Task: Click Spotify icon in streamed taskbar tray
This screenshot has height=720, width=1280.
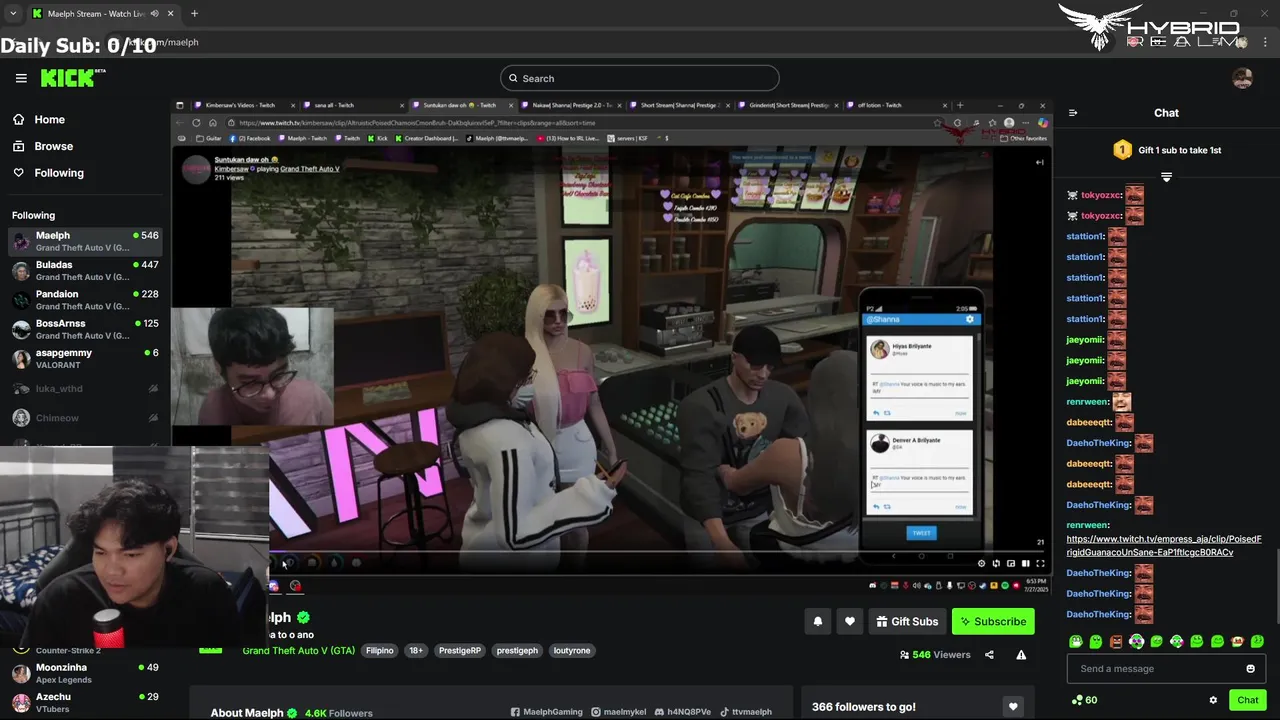Action: (x=1005, y=586)
